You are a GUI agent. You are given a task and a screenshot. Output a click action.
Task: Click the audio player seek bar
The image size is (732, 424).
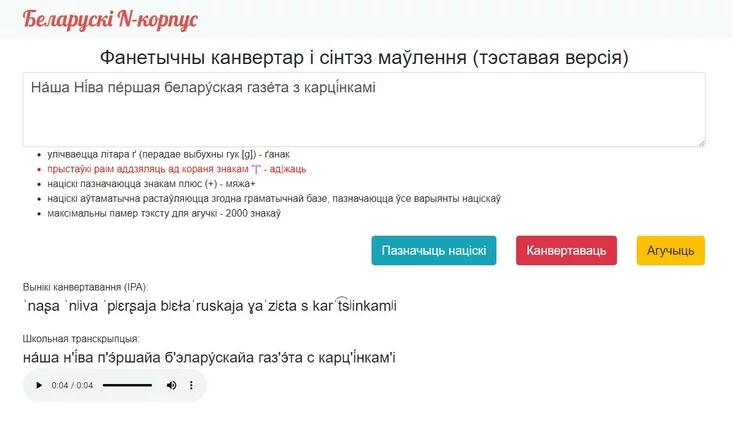coord(127,385)
